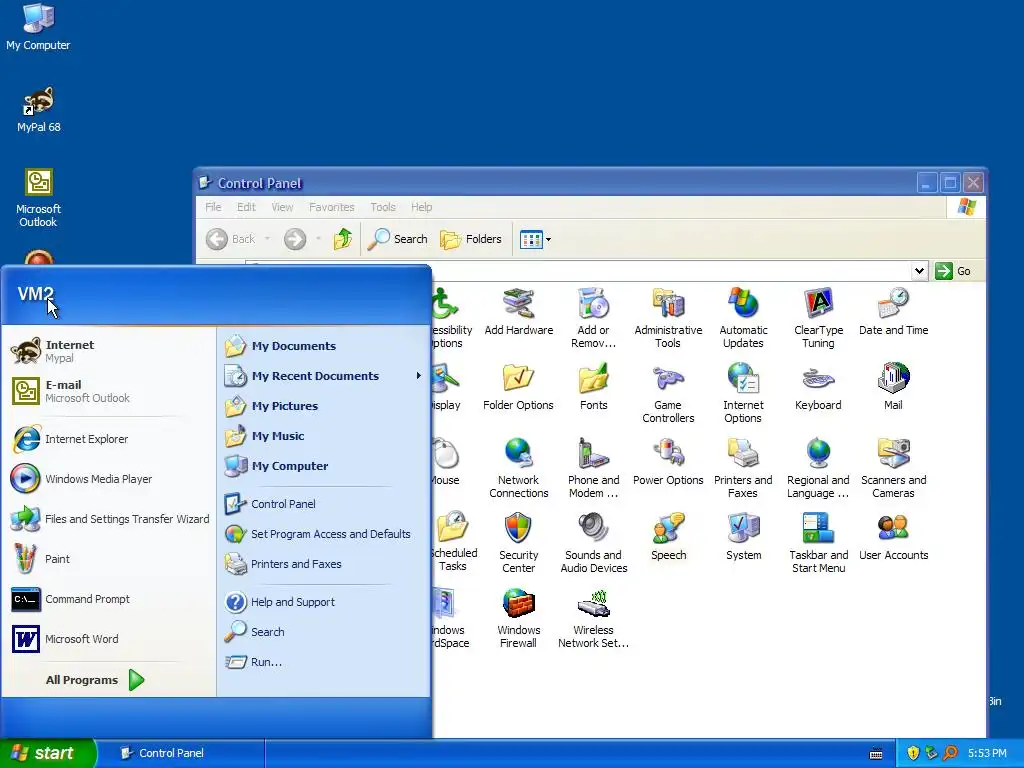The height and width of the screenshot is (768, 1024).
Task: Open the Fonts folder icon
Action: pyautogui.click(x=593, y=388)
